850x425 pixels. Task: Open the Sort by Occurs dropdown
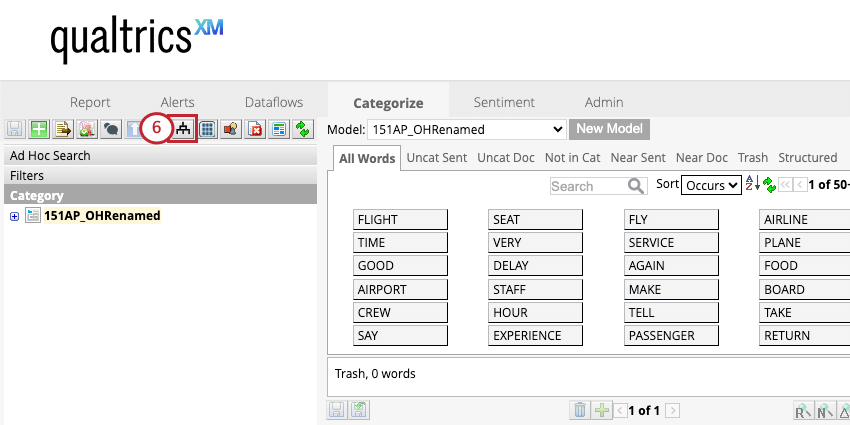tap(711, 185)
